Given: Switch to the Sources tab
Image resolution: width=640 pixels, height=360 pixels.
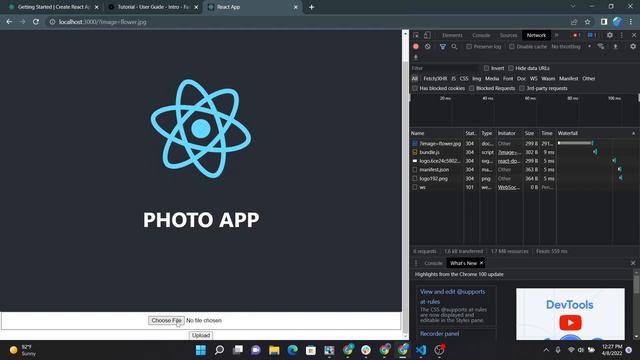Looking at the screenshot, I should pos(508,35).
